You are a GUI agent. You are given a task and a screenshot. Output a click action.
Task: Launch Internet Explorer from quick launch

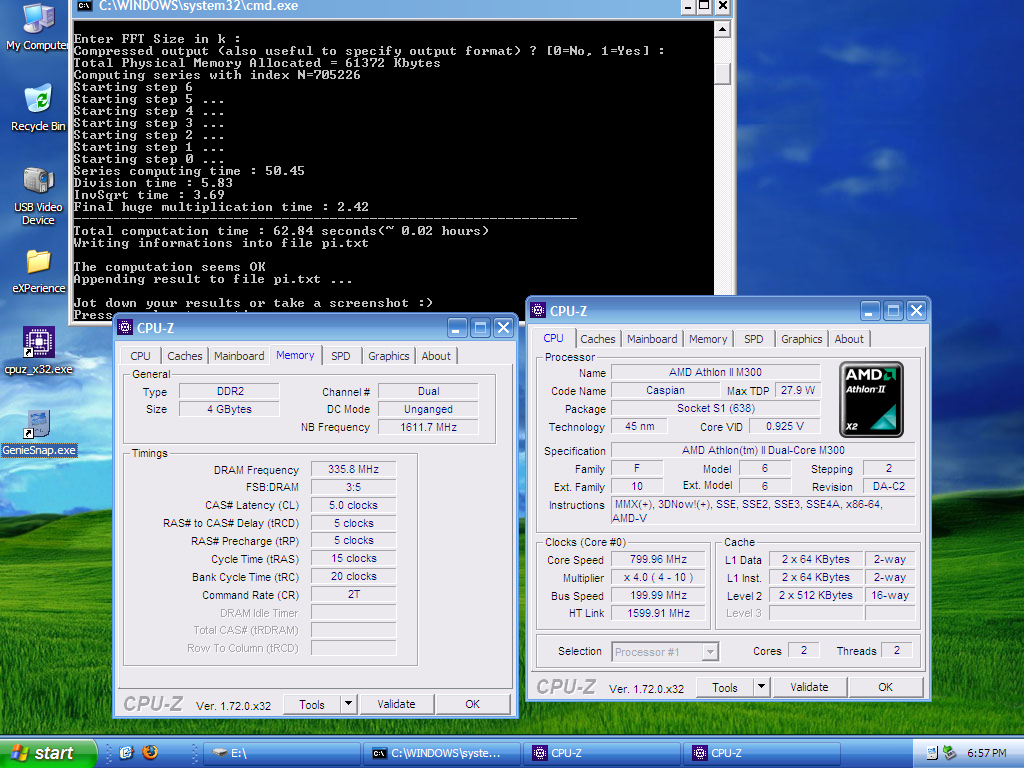tap(126, 752)
